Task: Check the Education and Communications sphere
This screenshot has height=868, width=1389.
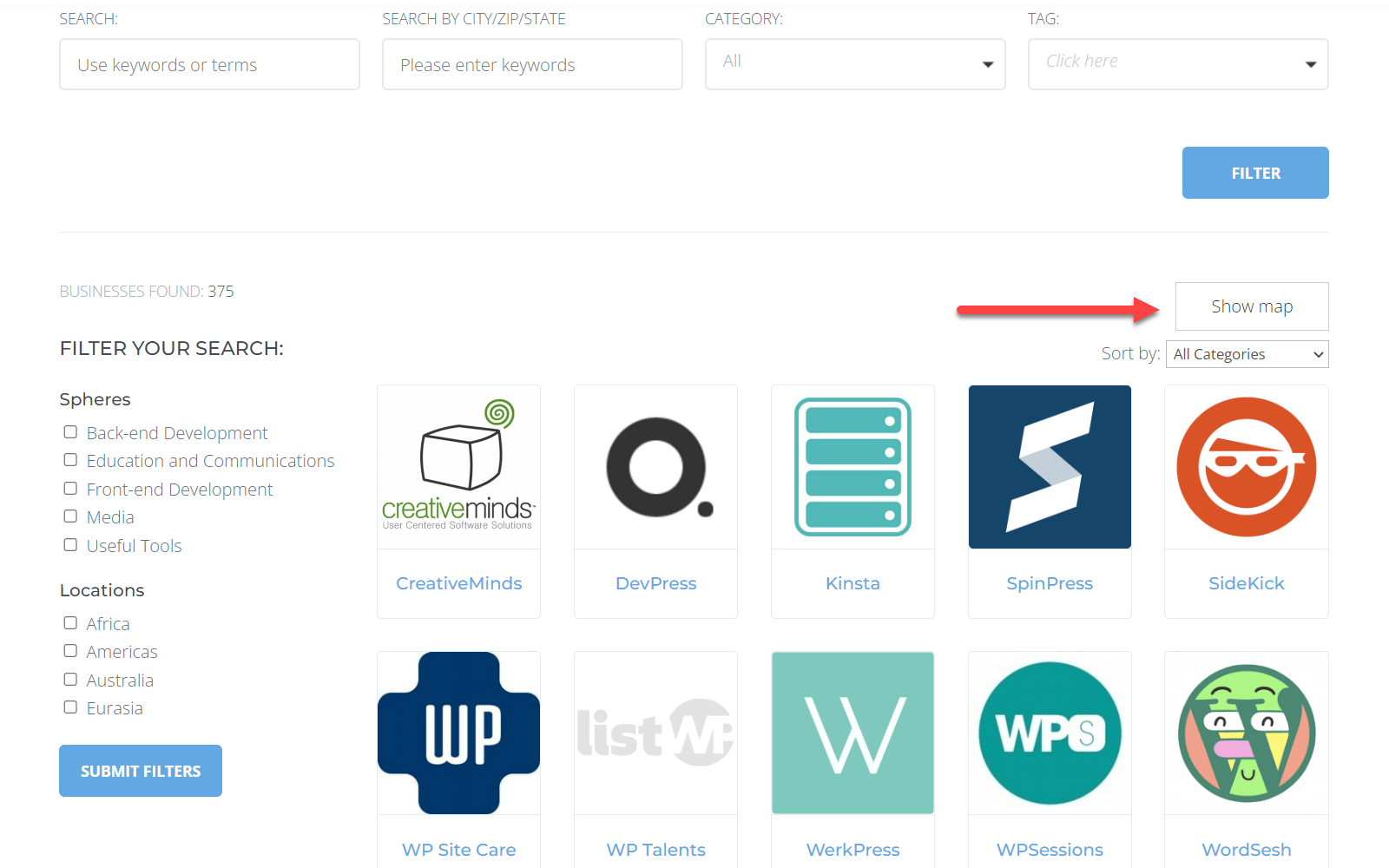Action: point(70,460)
